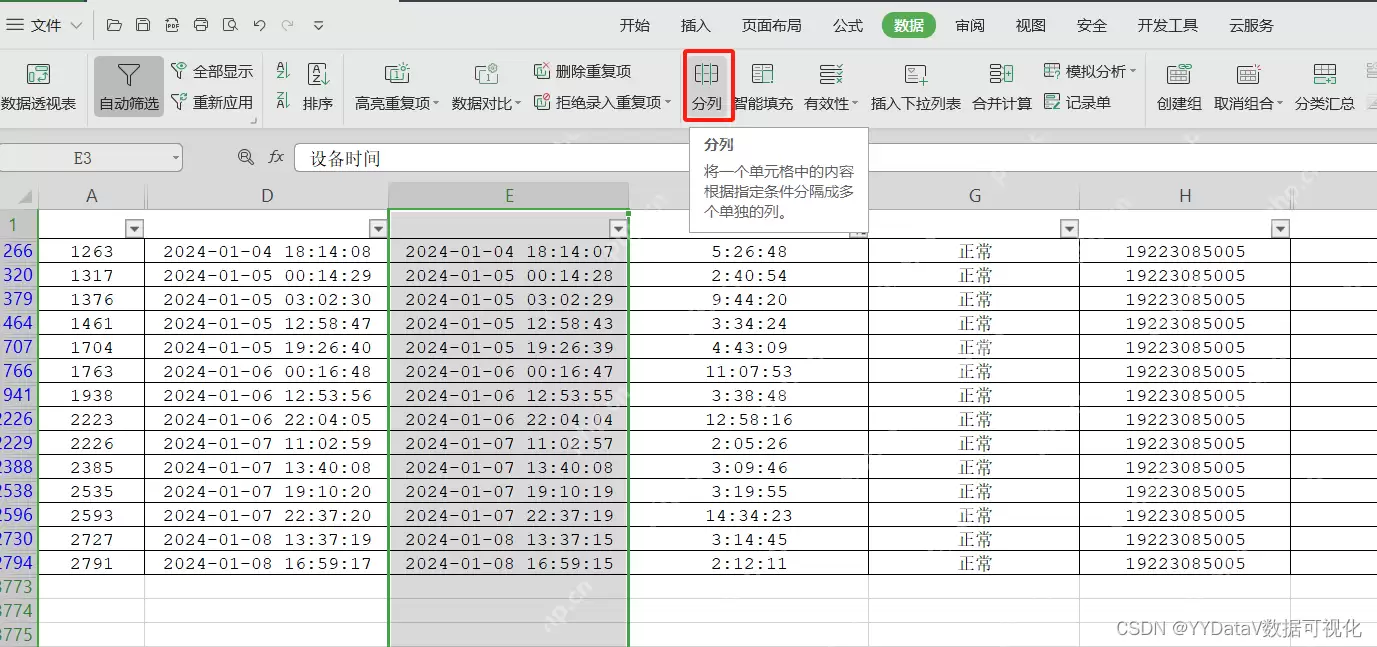Switch to the 开始 tab
Screen dimensions: 1377x647
635,26
